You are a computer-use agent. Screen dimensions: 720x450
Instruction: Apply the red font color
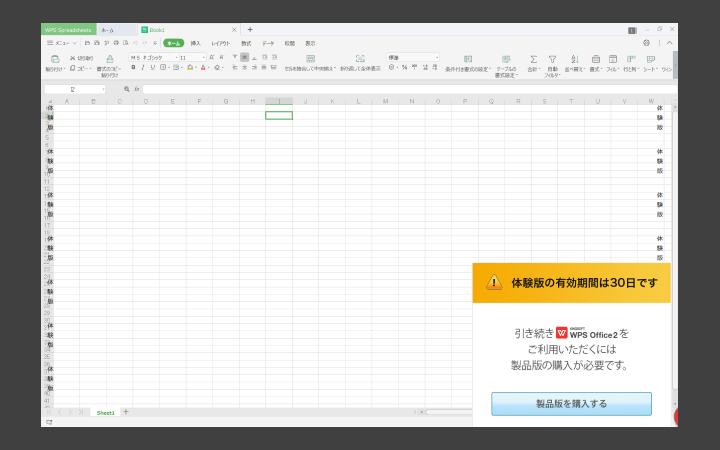[203, 68]
